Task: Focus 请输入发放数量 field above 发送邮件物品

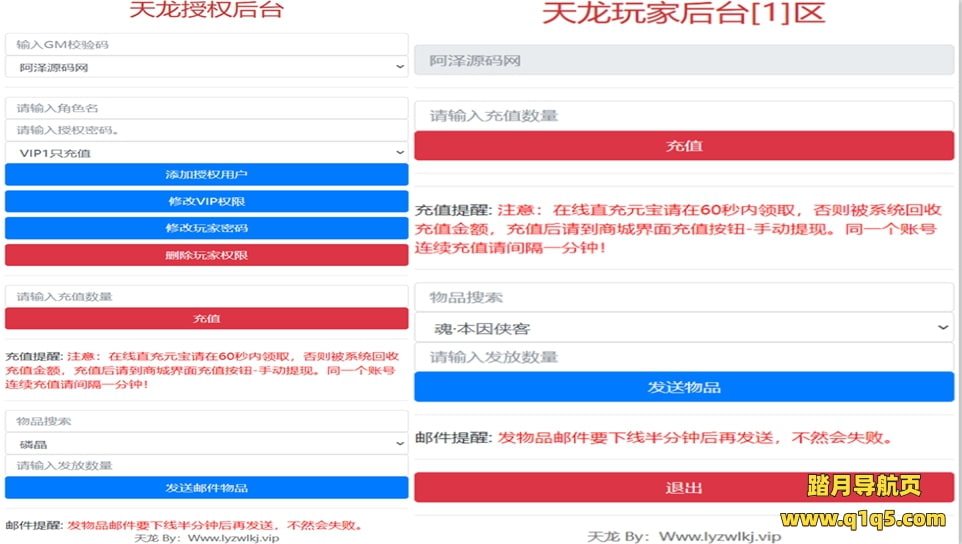Action: (x=206, y=466)
